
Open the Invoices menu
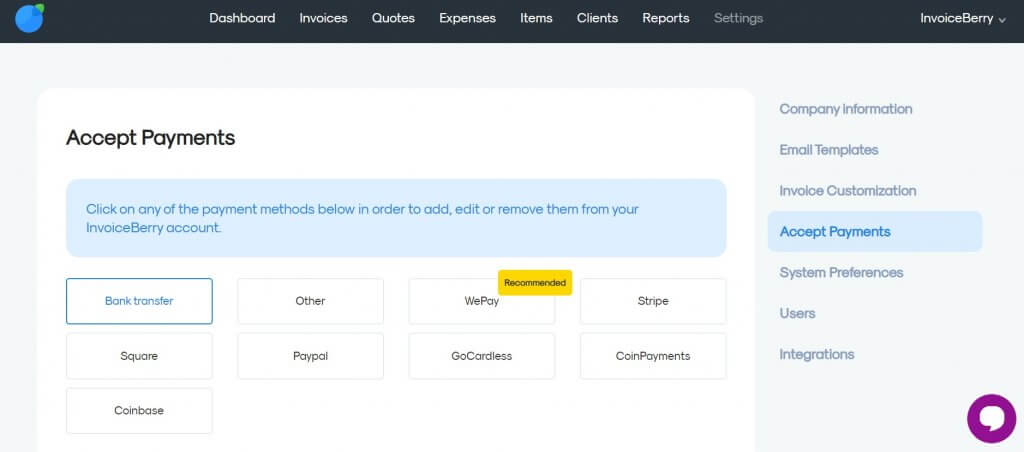tap(323, 18)
